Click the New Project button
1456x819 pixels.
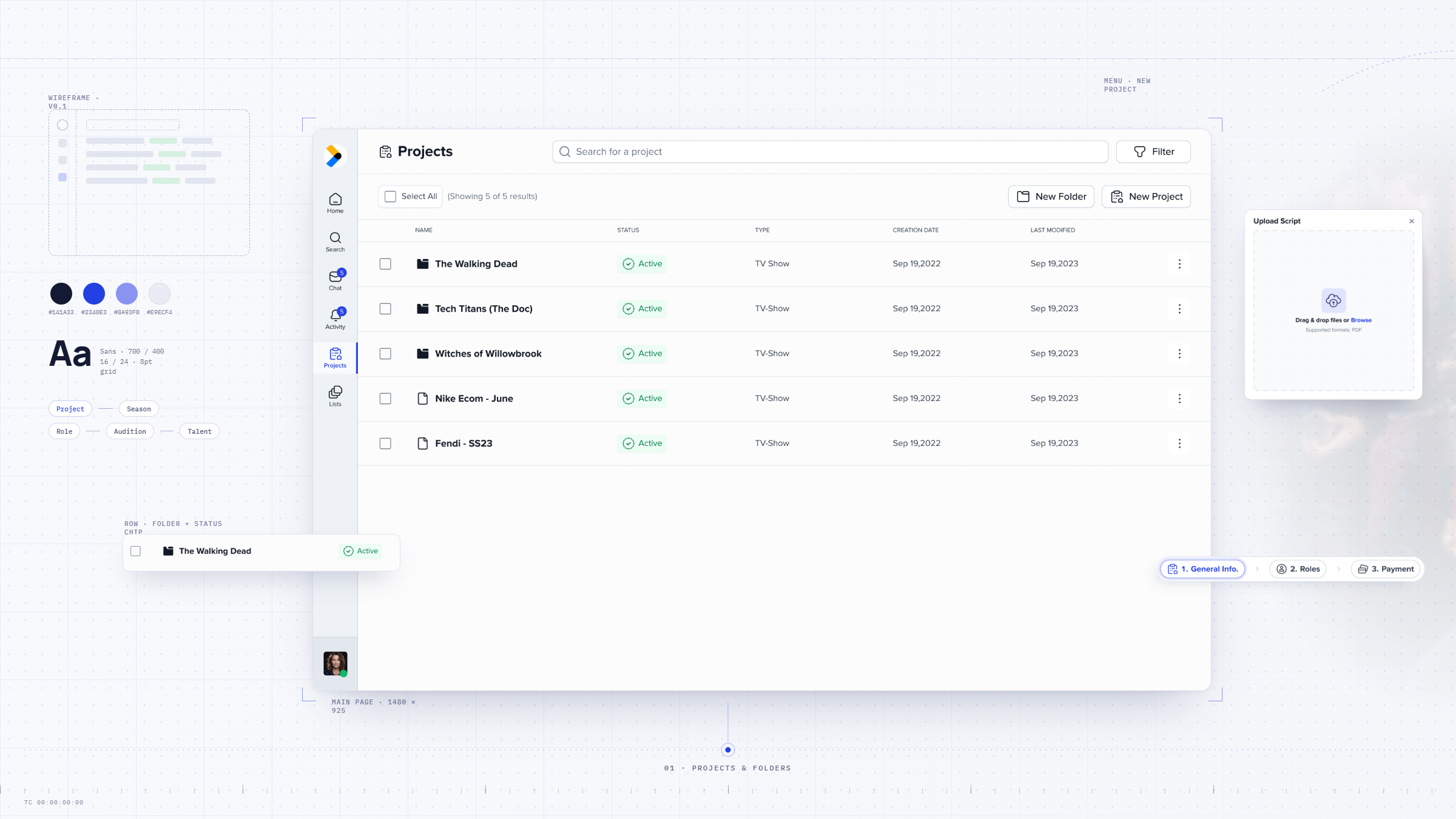(1146, 197)
